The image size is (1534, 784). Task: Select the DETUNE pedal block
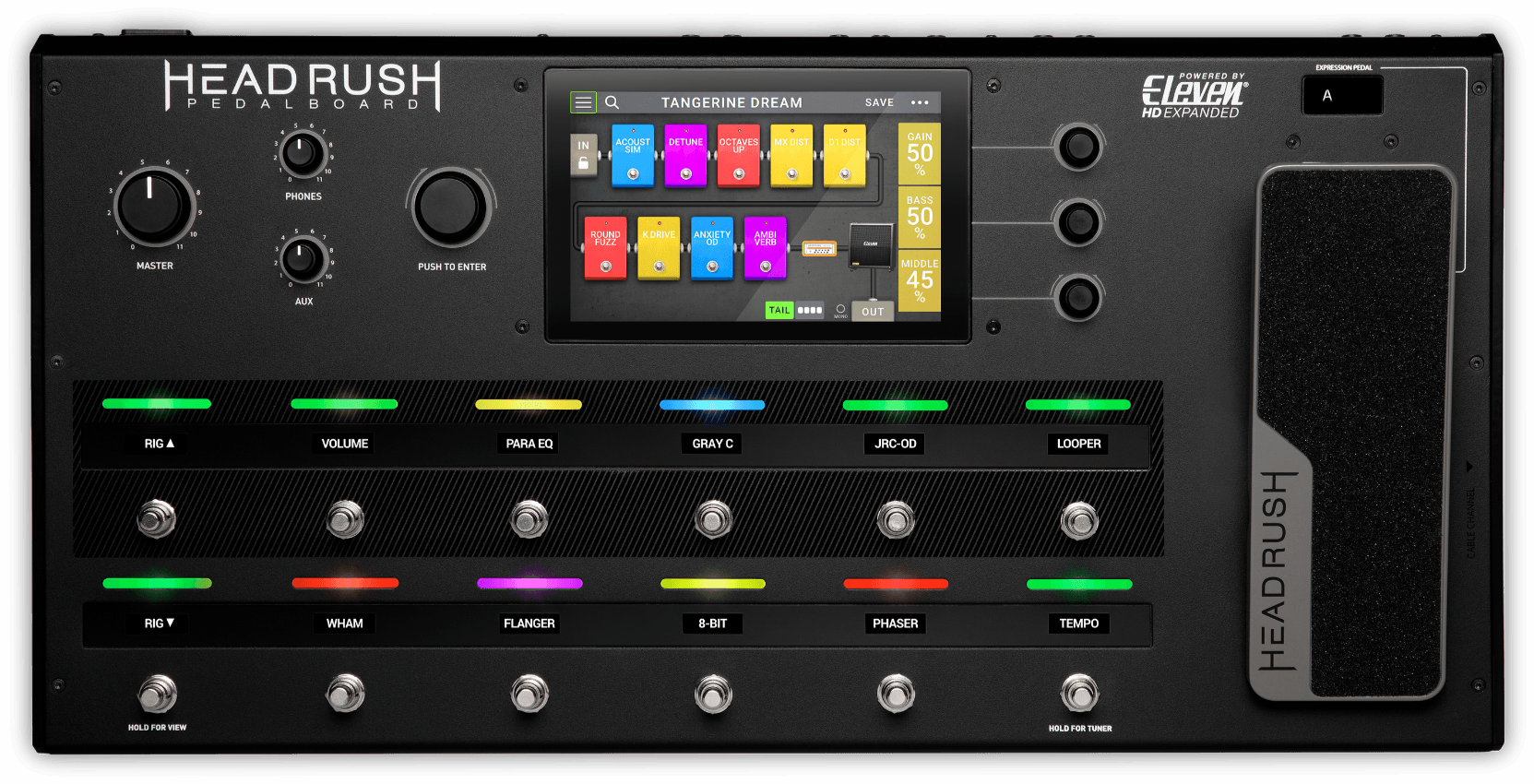click(x=685, y=155)
